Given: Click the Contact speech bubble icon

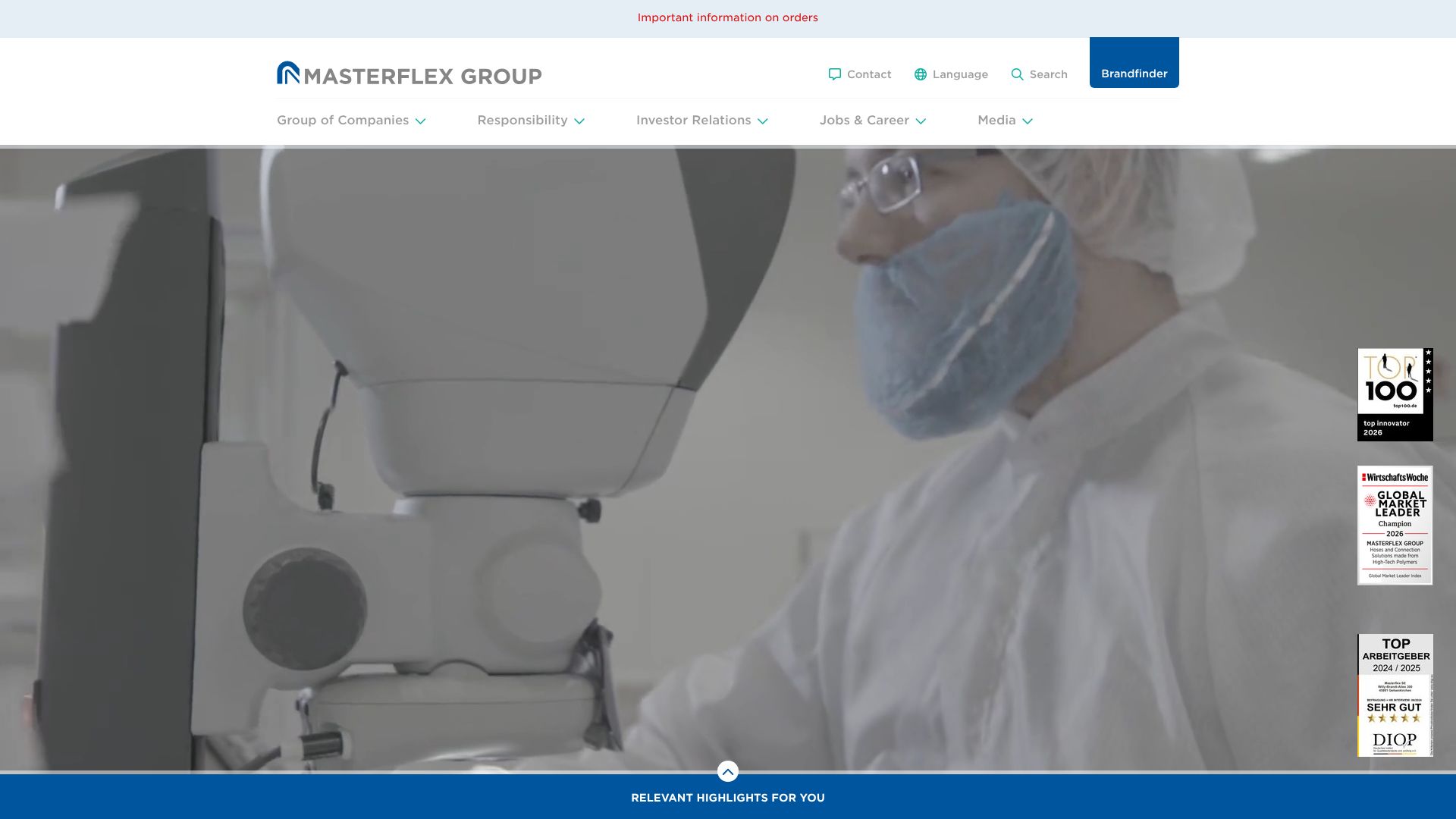Looking at the screenshot, I should (835, 74).
